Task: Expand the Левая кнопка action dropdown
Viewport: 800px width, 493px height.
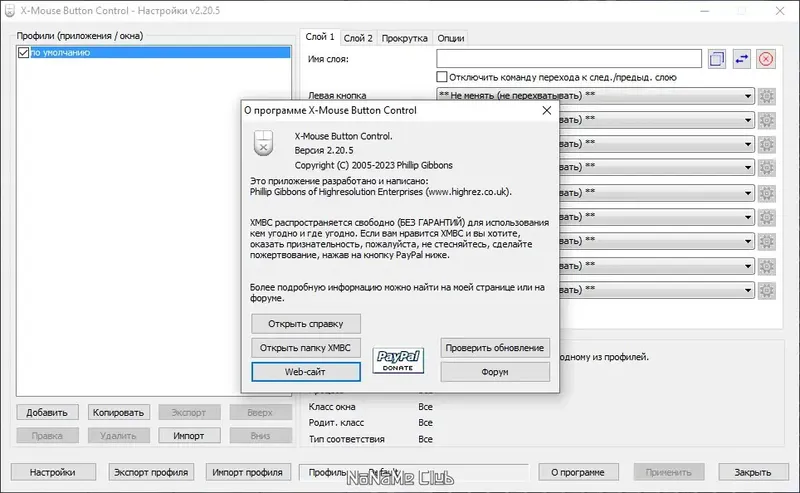Action: pyautogui.click(x=747, y=96)
